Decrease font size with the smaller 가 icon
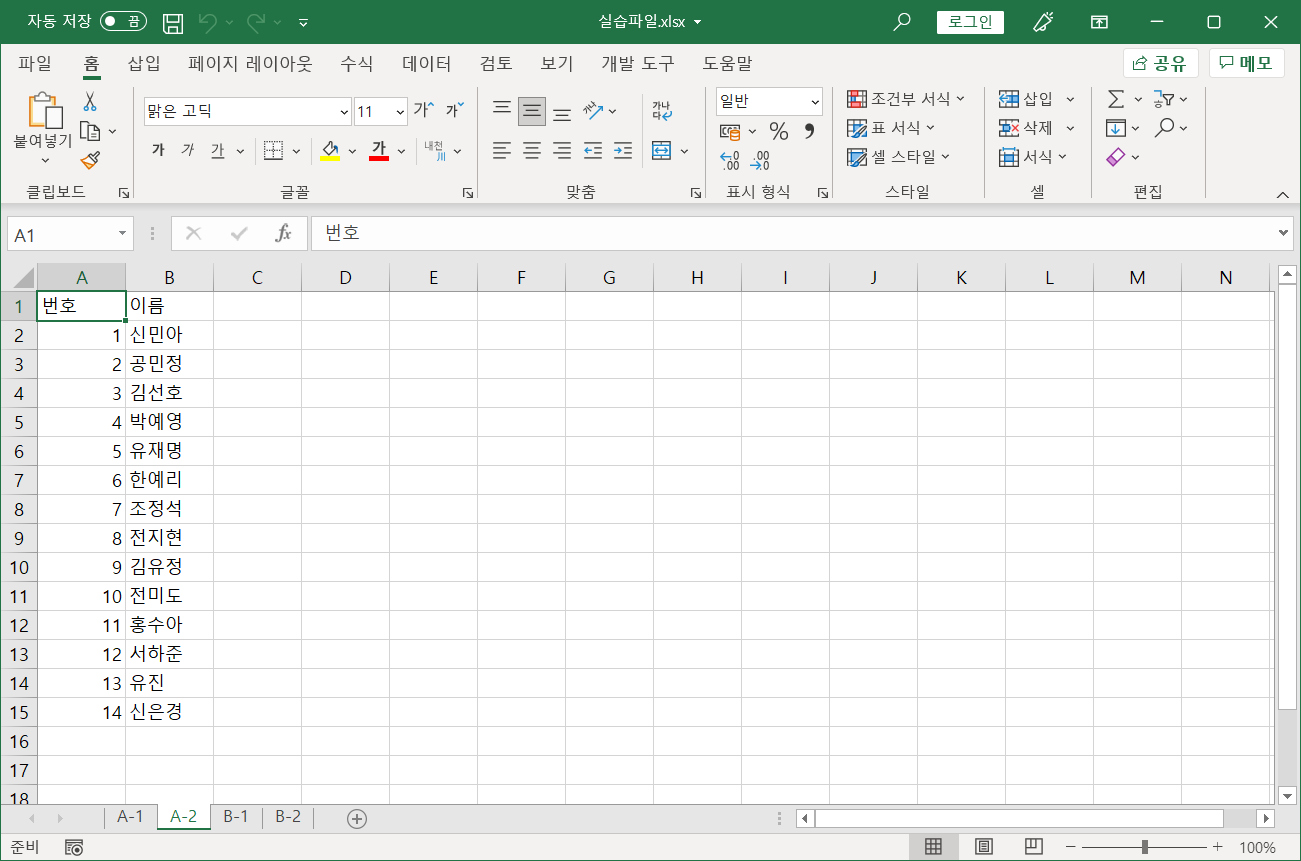Screen dimensions: 1301x861 tap(455, 110)
